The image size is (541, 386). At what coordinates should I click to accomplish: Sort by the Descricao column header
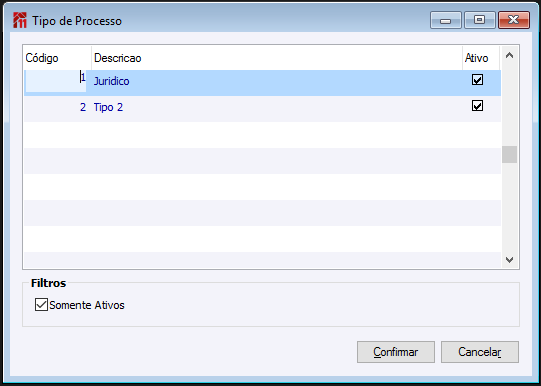click(277, 58)
